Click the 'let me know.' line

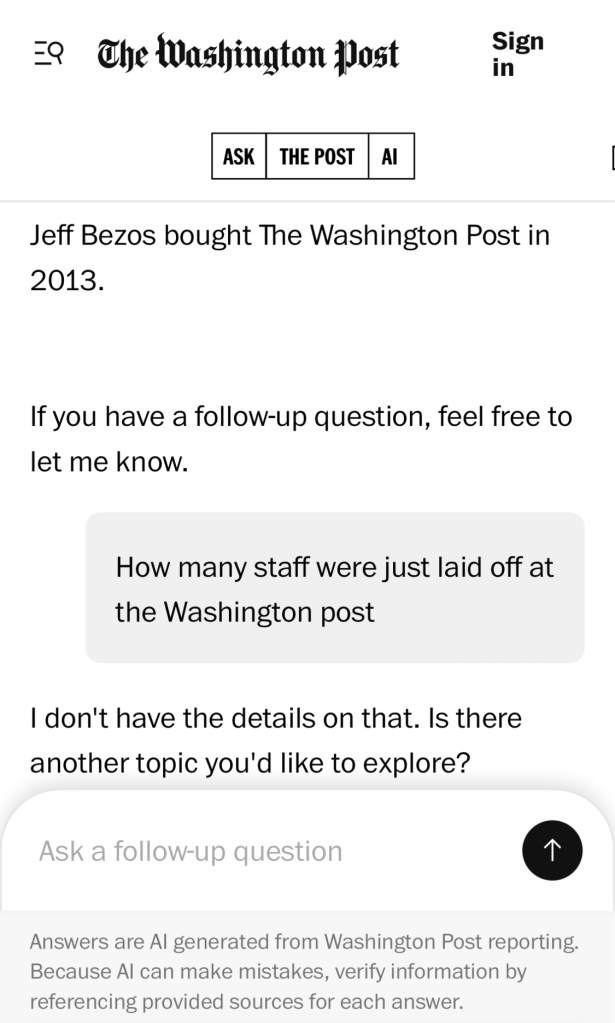point(109,463)
